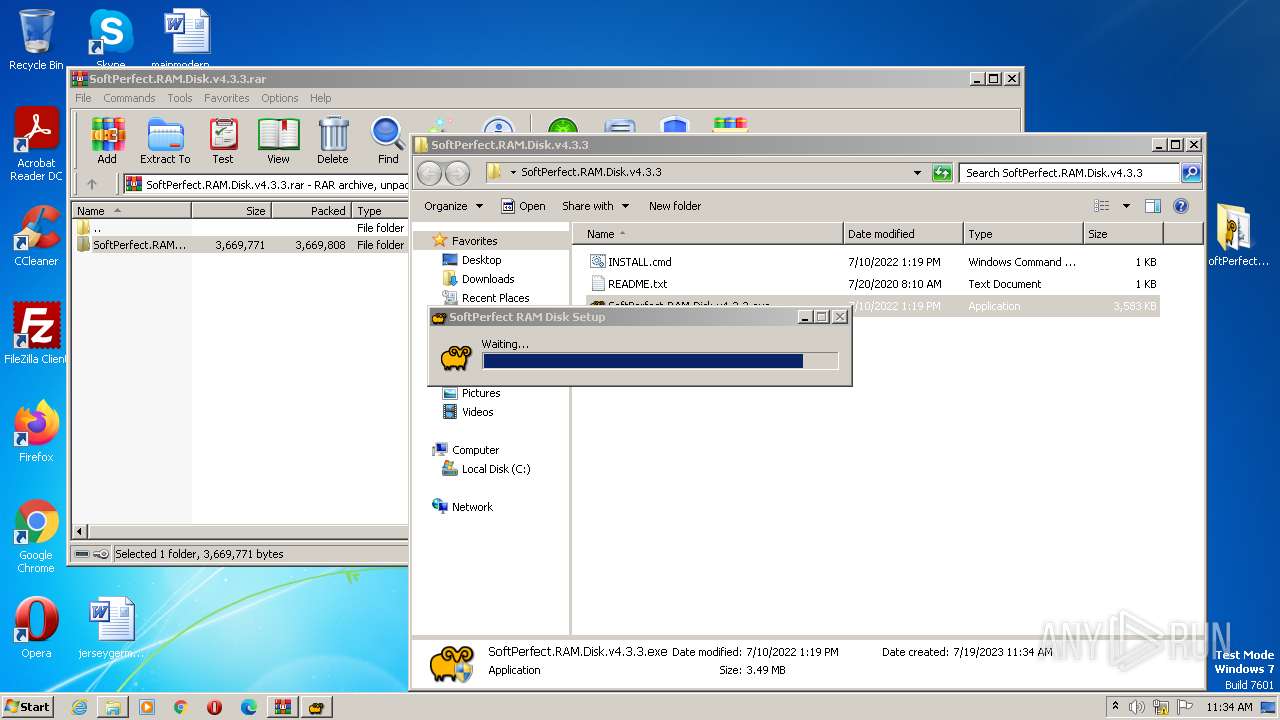
Task: Select the Opera desktop shortcut
Action: point(36,628)
